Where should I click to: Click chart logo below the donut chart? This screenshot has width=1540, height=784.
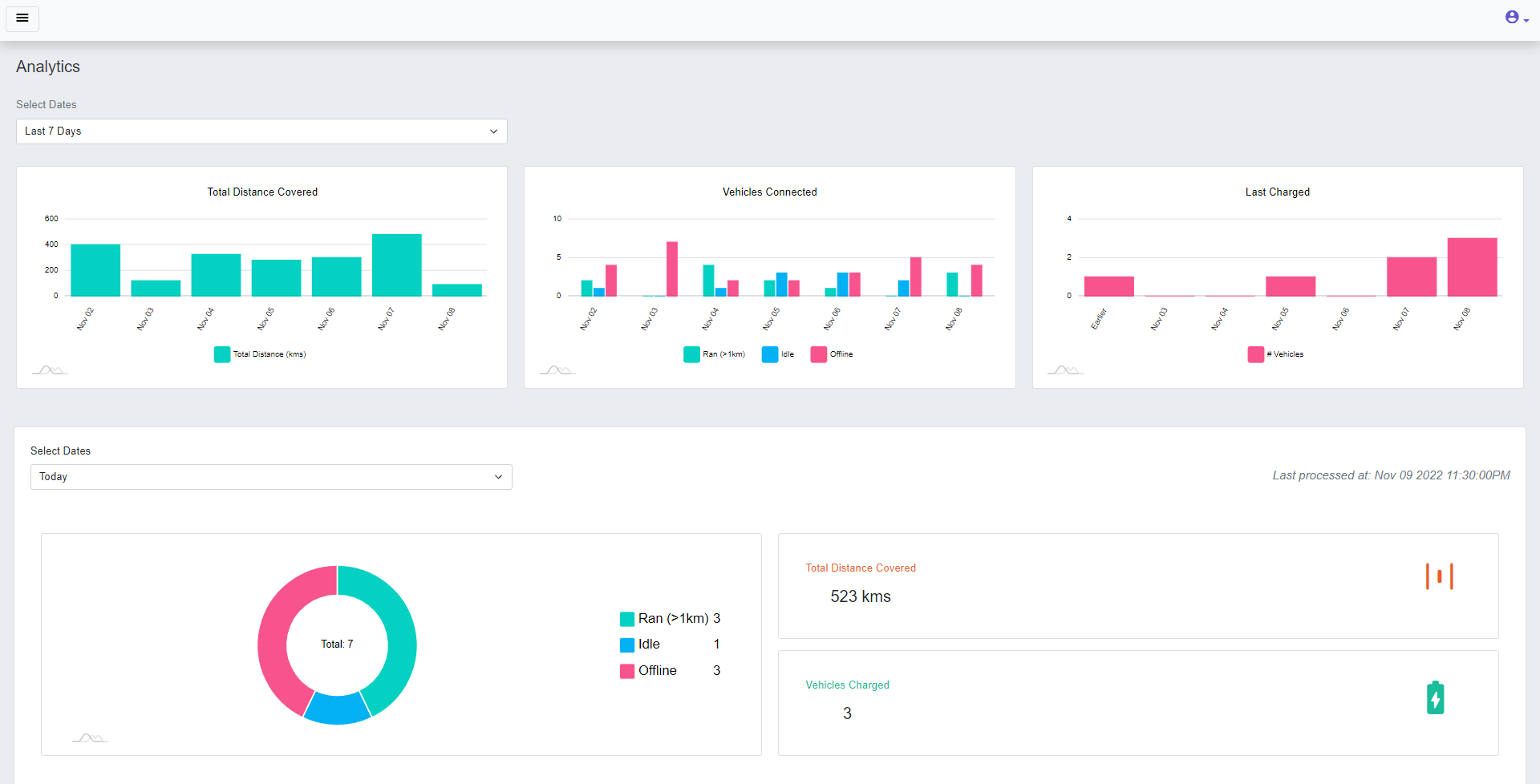[x=90, y=738]
